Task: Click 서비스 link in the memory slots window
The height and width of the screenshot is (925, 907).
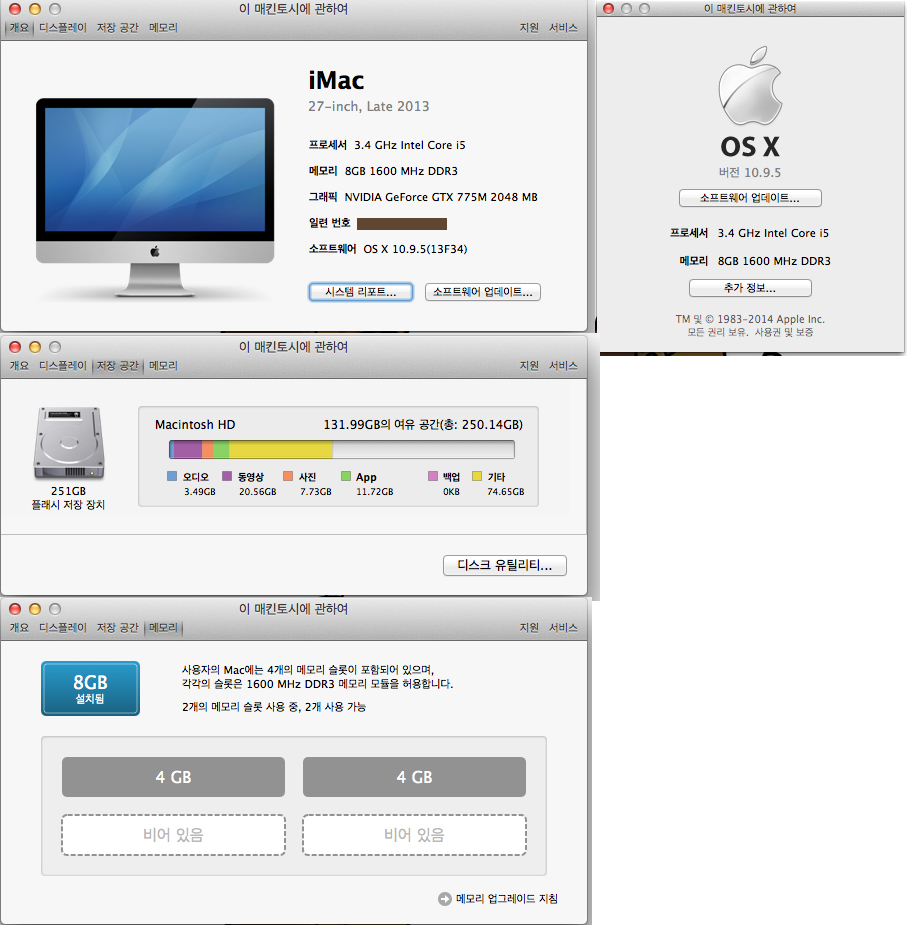Action: pos(562,628)
